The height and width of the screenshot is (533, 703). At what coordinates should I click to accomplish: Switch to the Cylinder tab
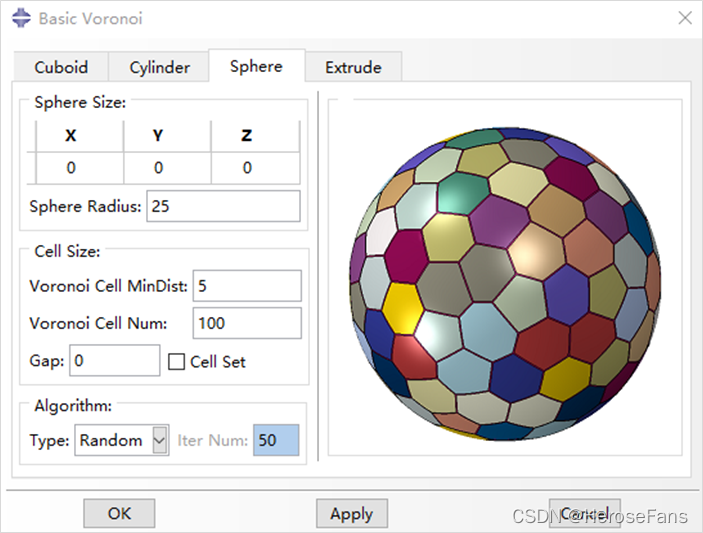point(159,67)
